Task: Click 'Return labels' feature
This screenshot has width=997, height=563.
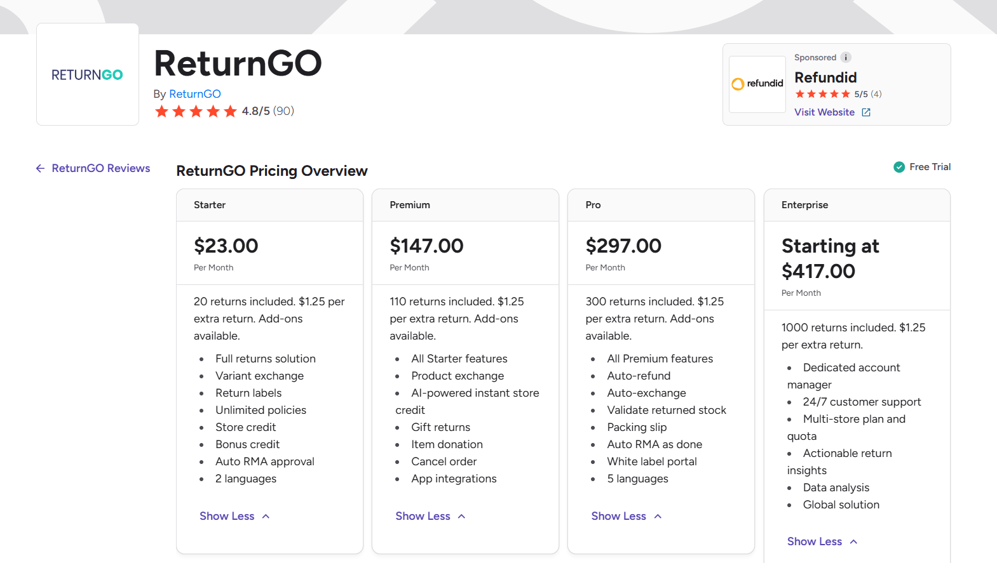Action: [248, 393]
